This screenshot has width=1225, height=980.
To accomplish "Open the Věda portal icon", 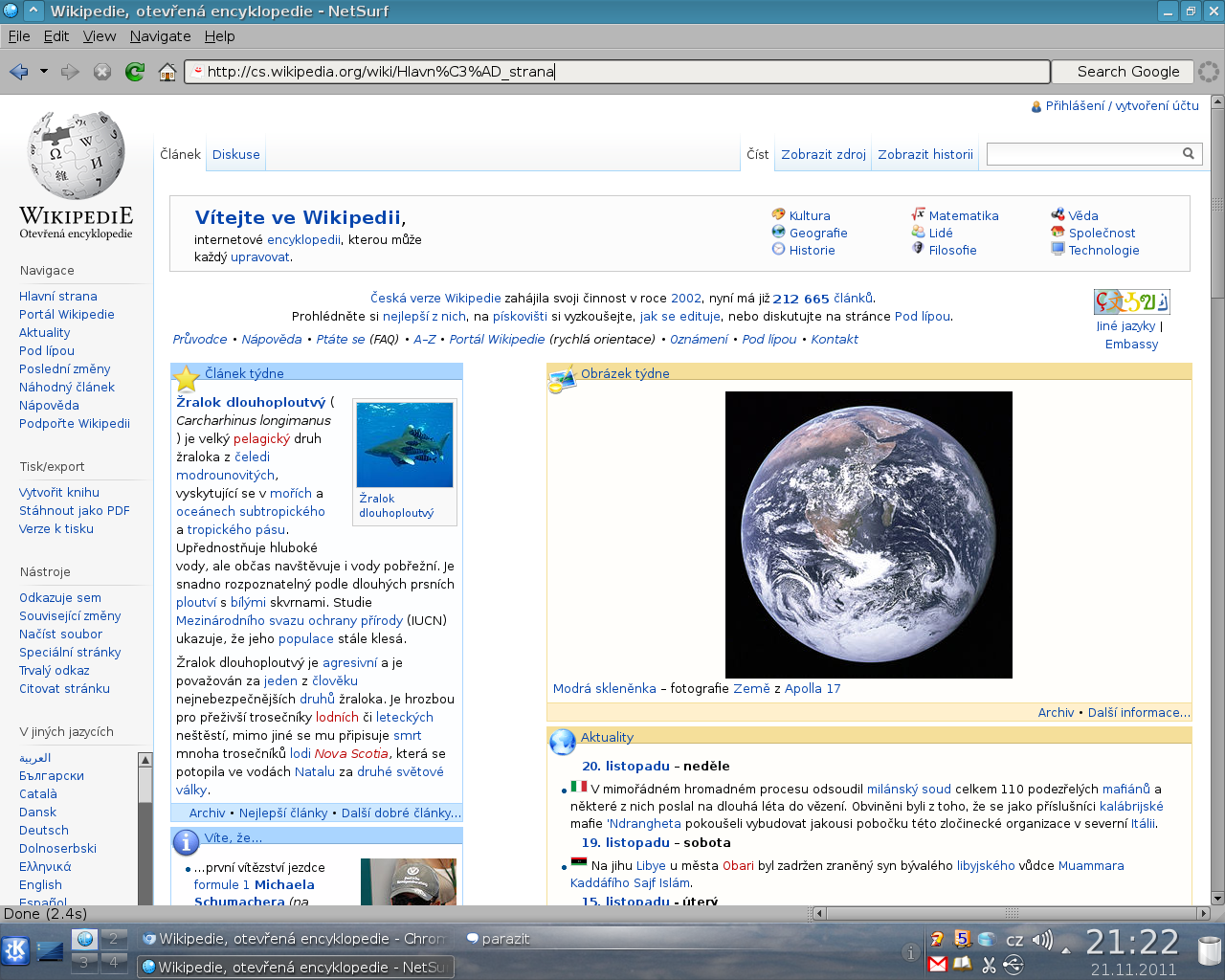I will (x=1058, y=215).
